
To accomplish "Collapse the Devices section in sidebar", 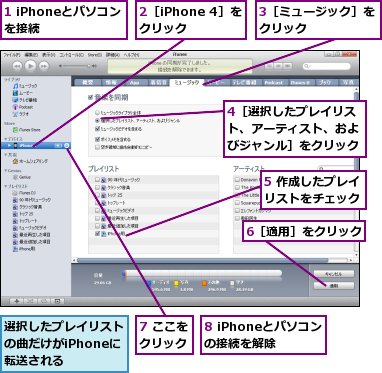I will click(x=5, y=138).
